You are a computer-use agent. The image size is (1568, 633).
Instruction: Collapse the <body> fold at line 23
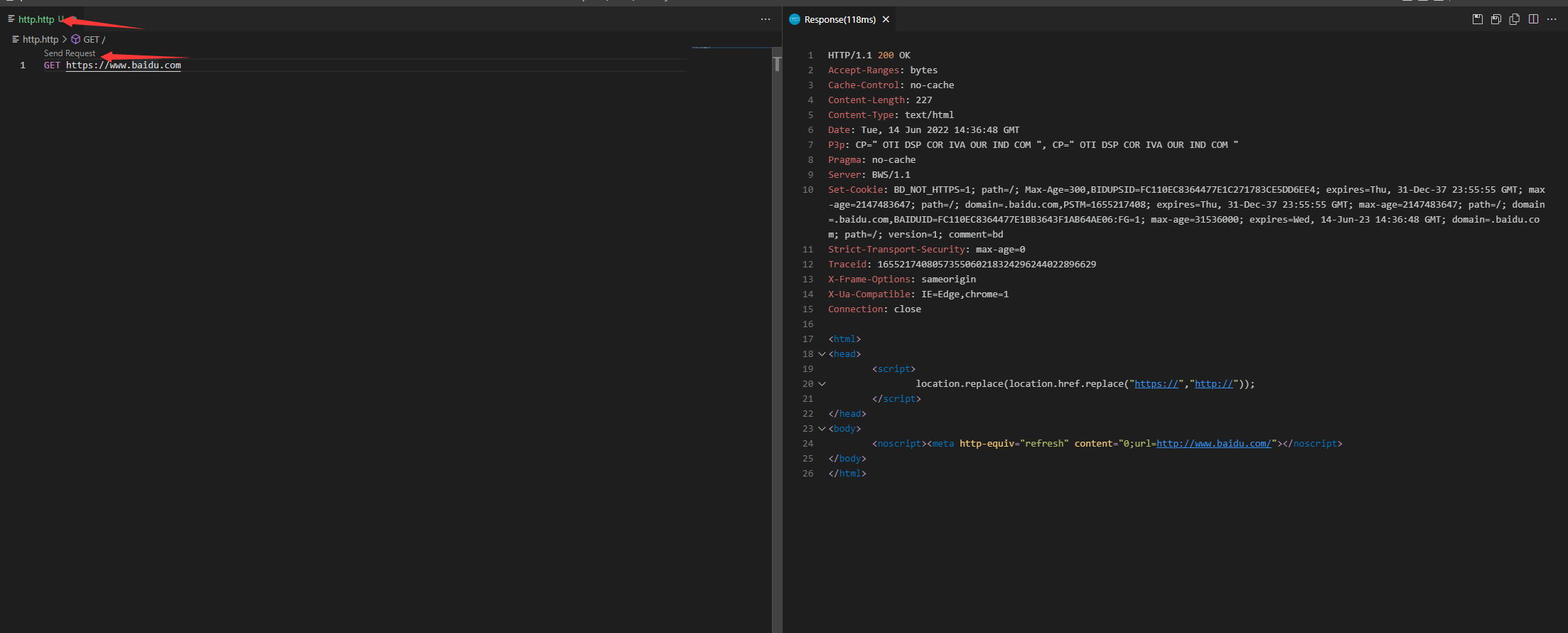click(x=822, y=429)
